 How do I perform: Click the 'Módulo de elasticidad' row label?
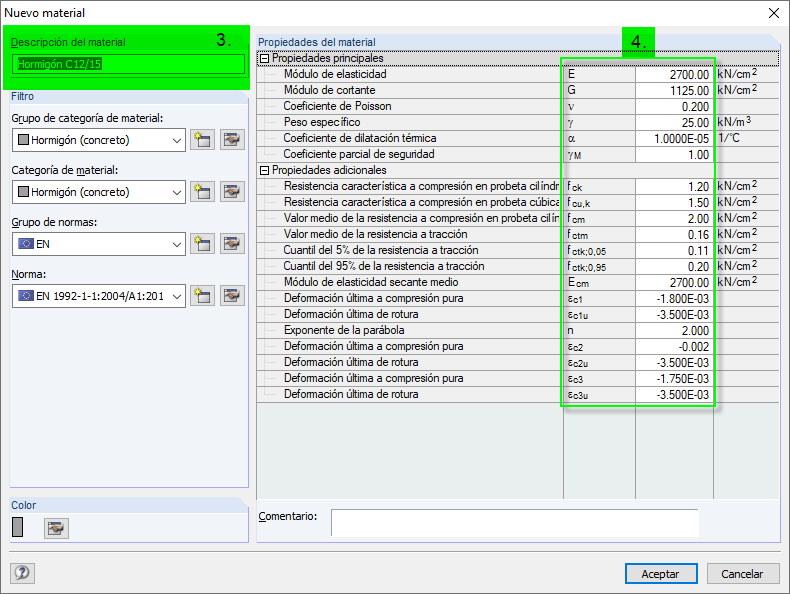[335, 74]
